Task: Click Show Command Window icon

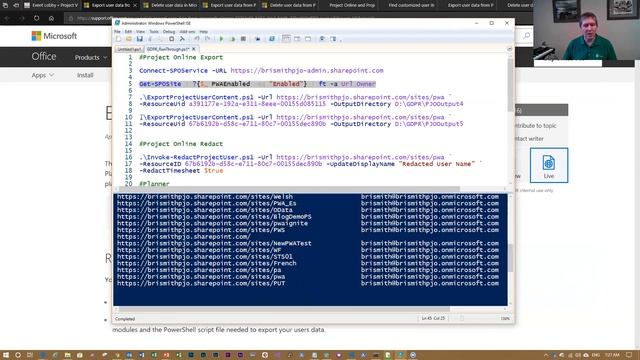Action: coord(322,39)
